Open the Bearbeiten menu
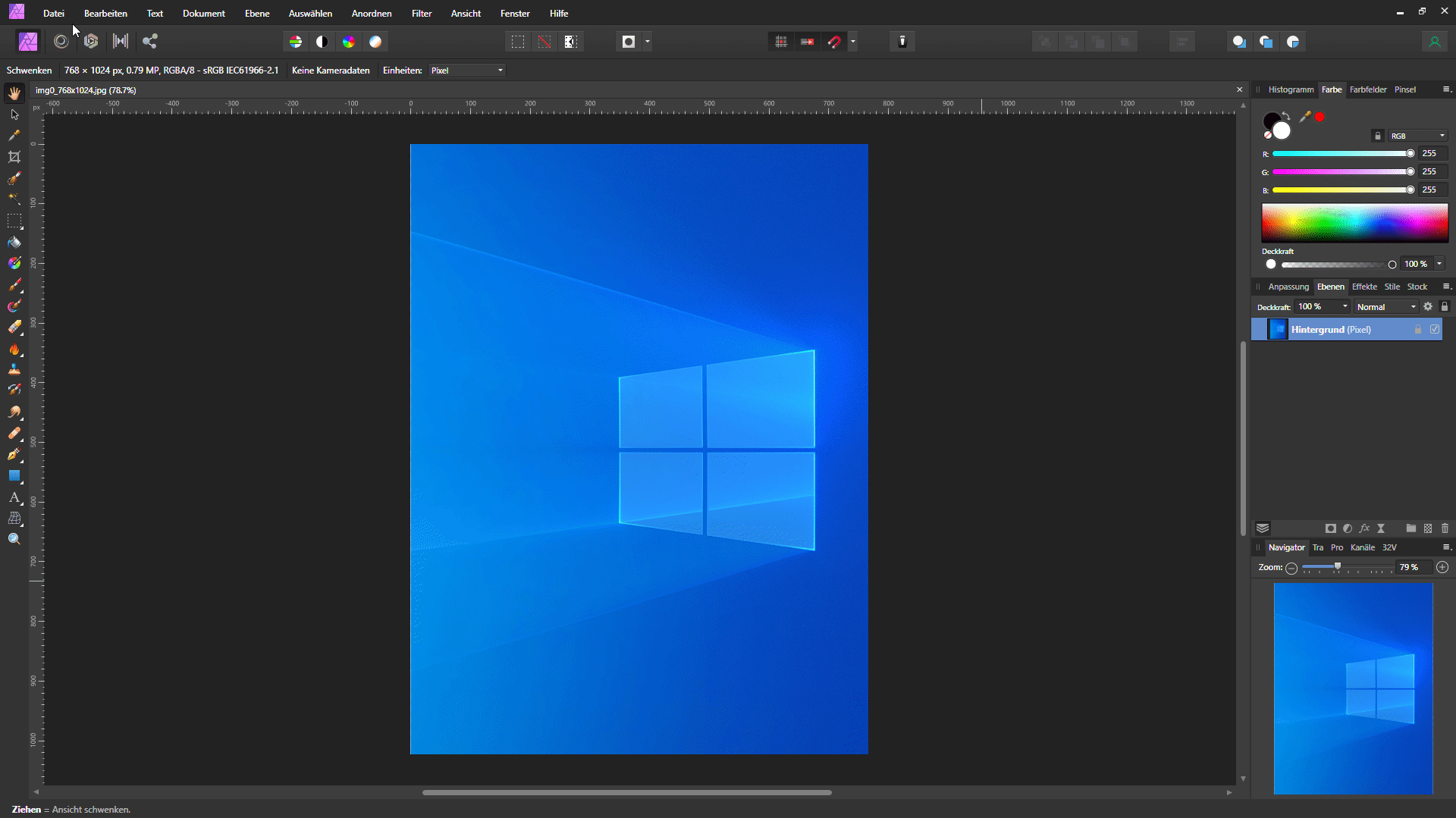The width and height of the screenshot is (1456, 818). tap(105, 14)
